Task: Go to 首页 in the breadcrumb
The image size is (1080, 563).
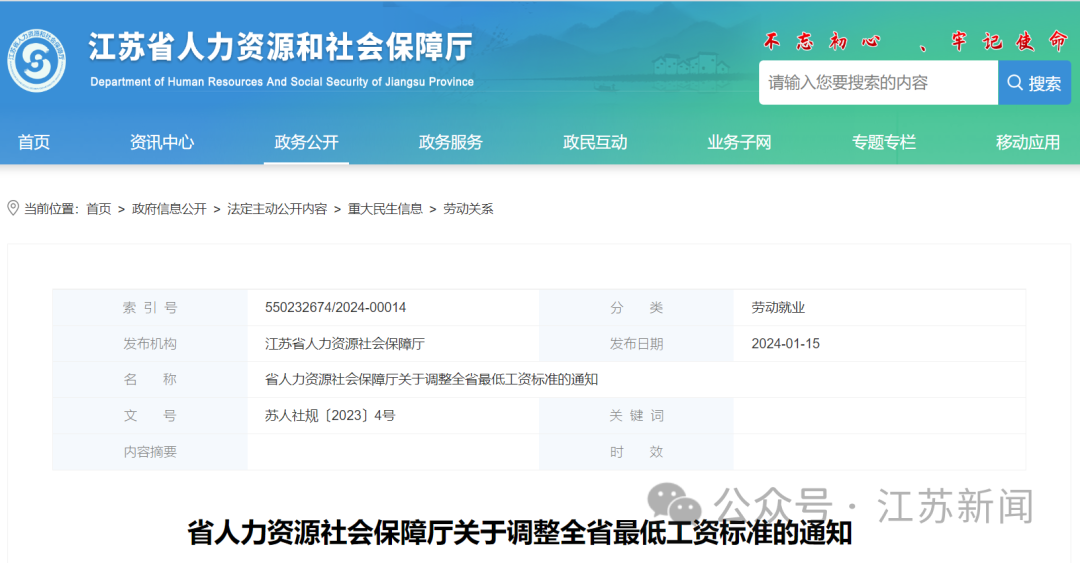Action: click(x=98, y=209)
